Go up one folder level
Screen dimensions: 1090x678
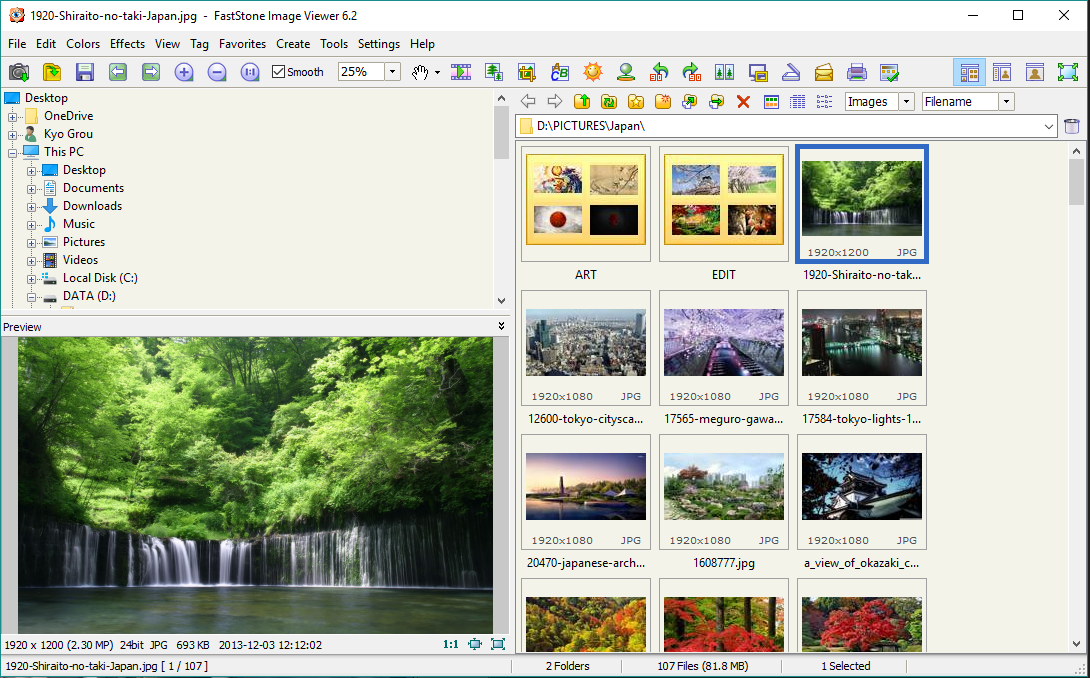582,102
